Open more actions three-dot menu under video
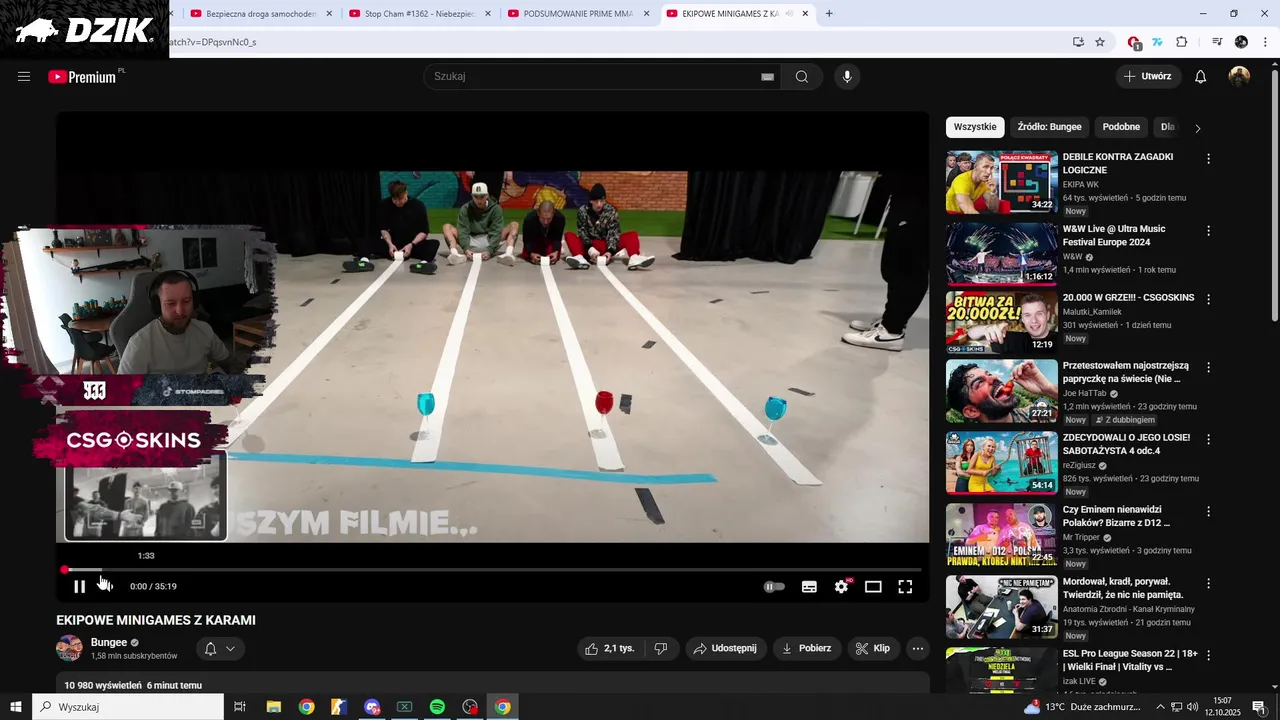The width and height of the screenshot is (1280, 720). pyautogui.click(x=918, y=648)
